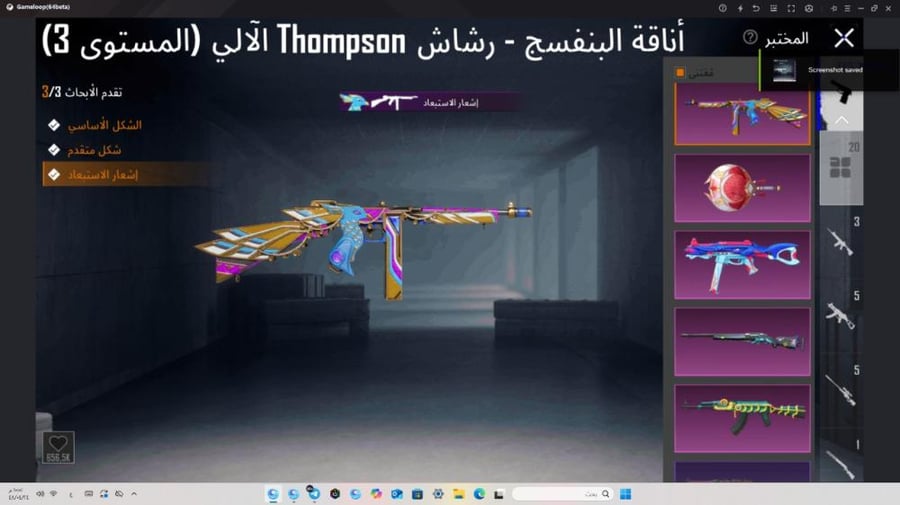
Task: Open the help question mark beside المختبر
Action: pos(750,37)
